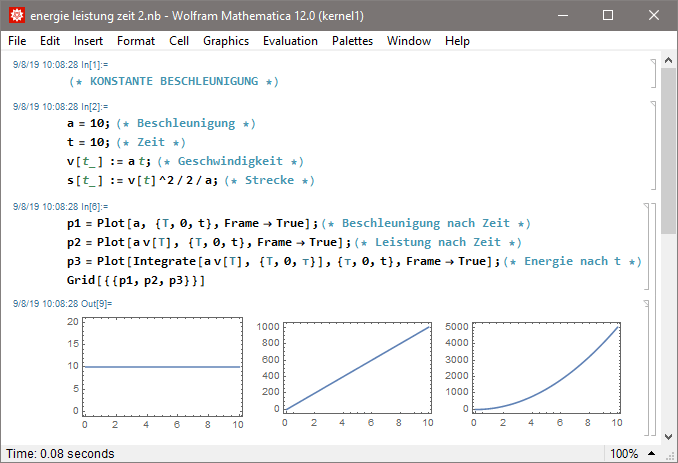The height and width of the screenshot is (463, 678).
Task: Click the scrollbar down arrow
Action: [x=669, y=436]
